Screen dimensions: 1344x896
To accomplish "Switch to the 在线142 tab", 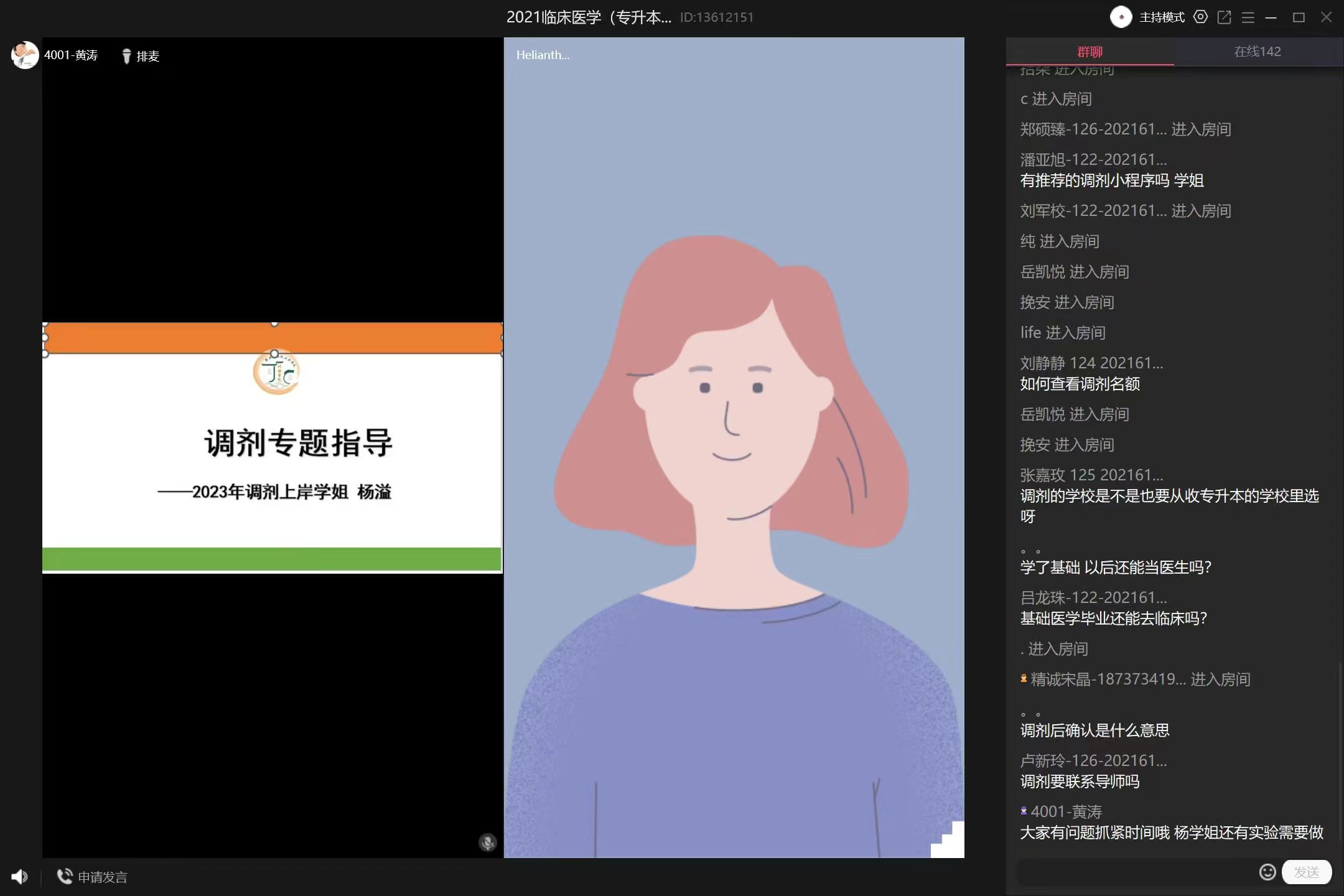I will click(x=1257, y=52).
